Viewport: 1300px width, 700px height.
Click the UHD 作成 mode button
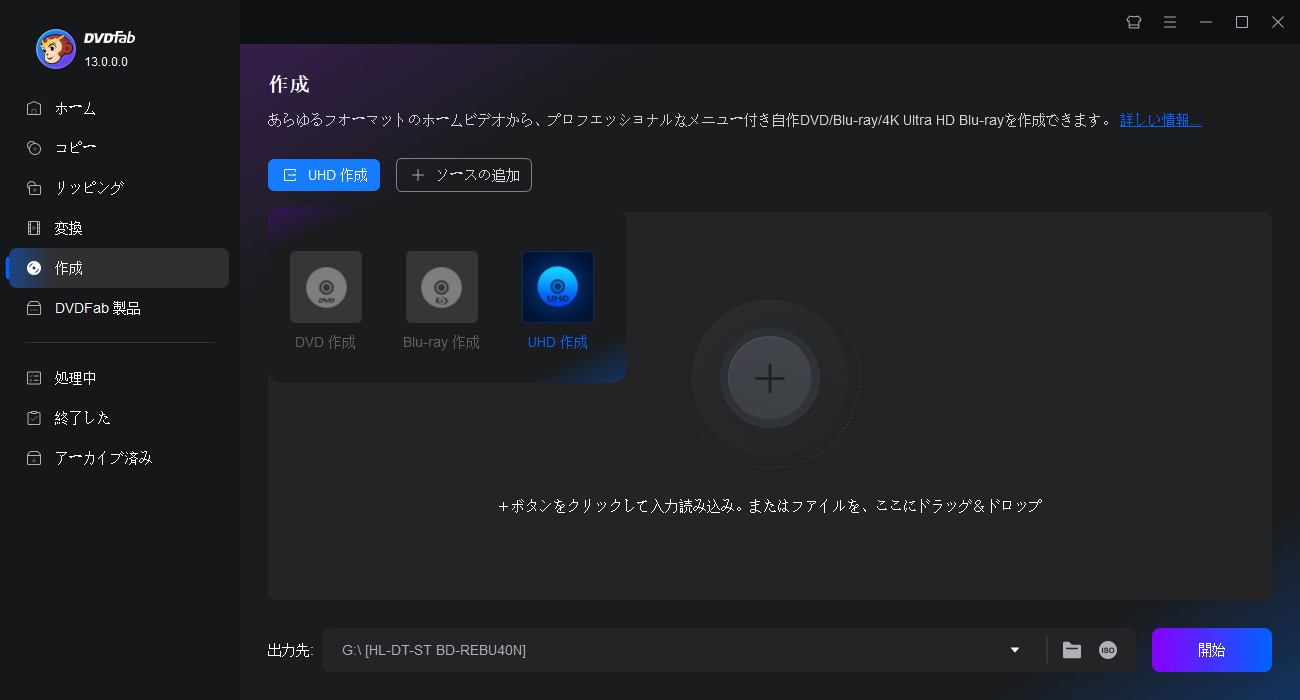(324, 175)
